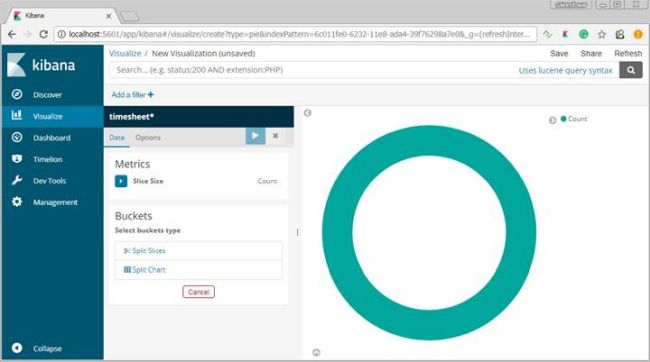This screenshot has width=650, height=362.
Task: Click the green wave extension icon
Action: click(x=548, y=34)
